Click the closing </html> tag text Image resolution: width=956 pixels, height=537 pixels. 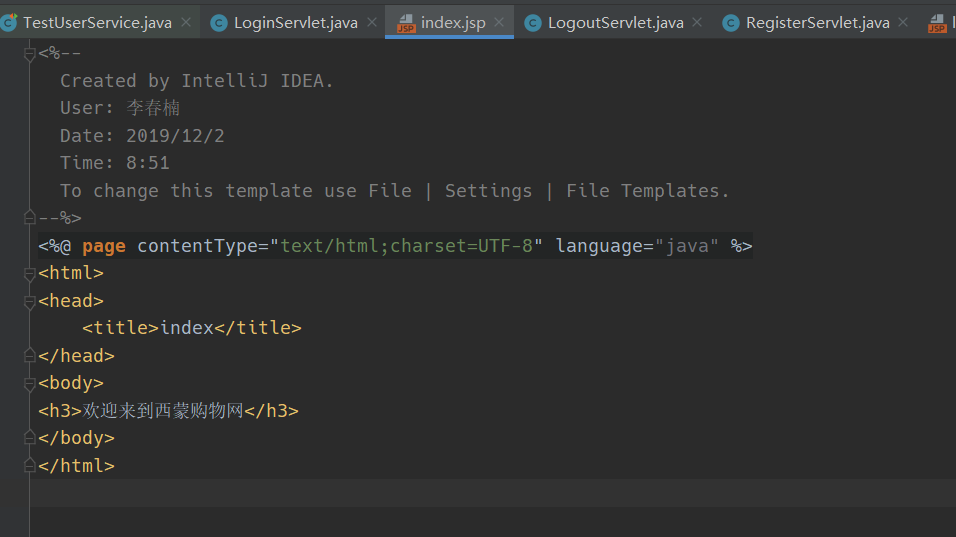click(76, 466)
